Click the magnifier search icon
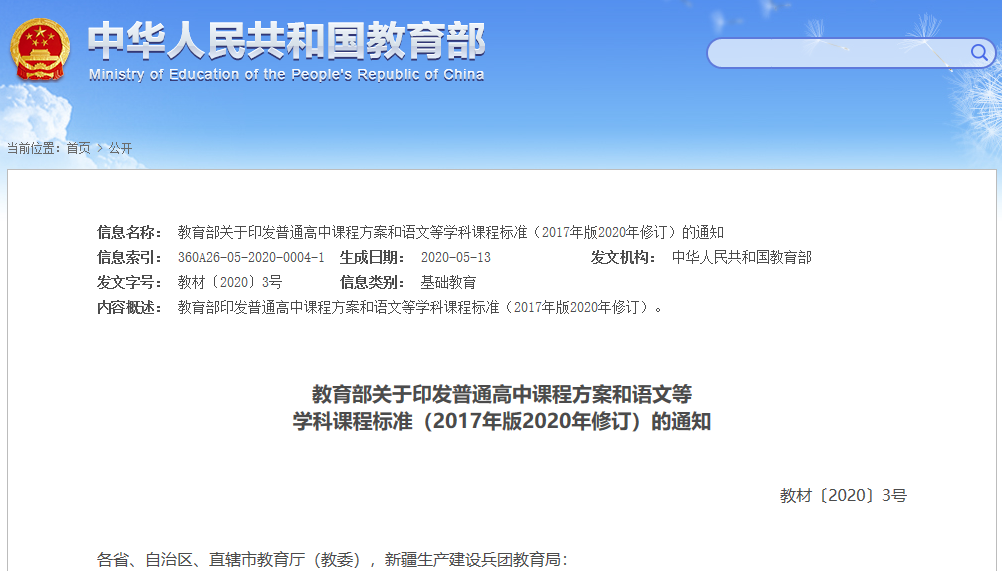Viewport: 1002px width, 571px height. tap(978, 53)
